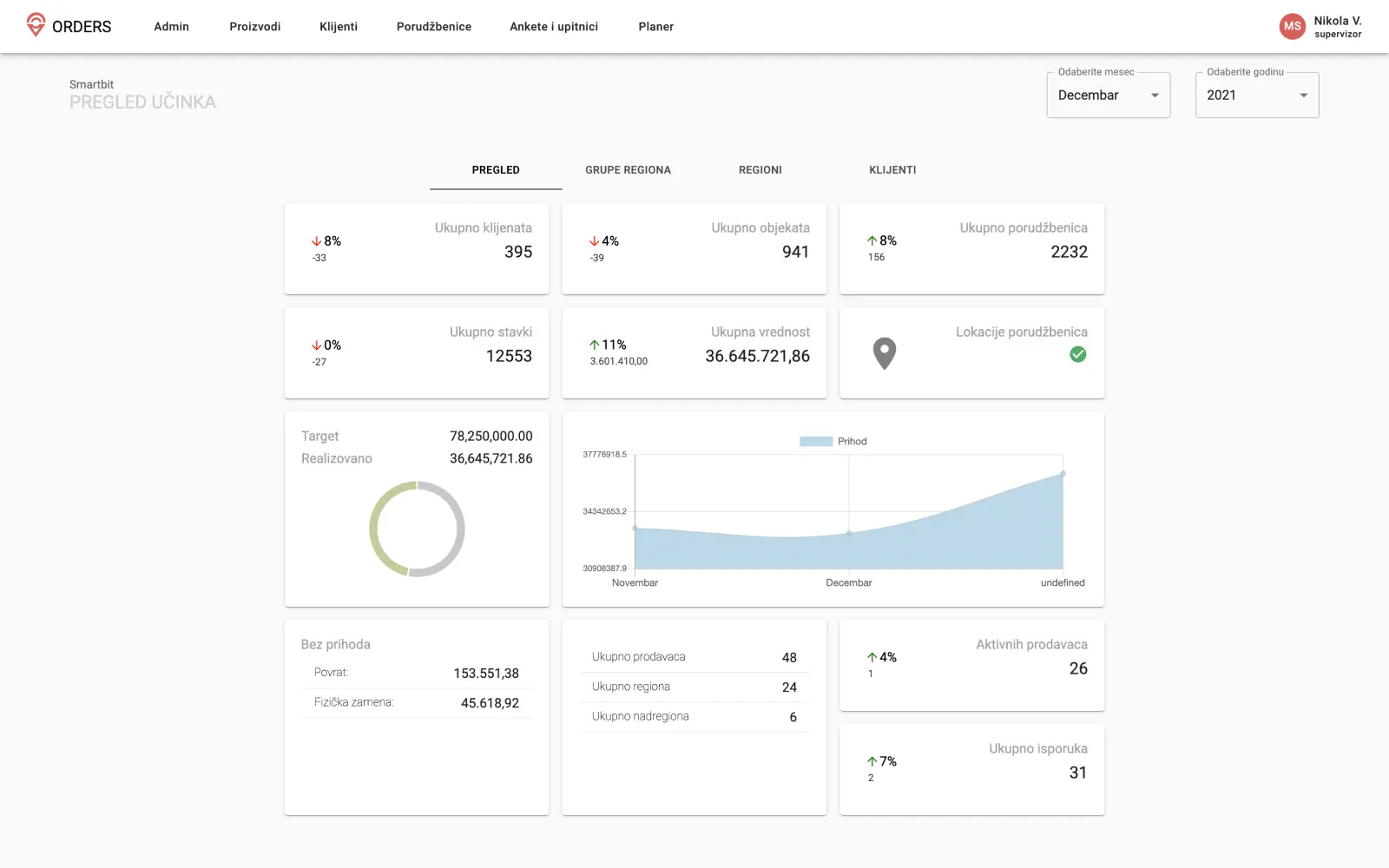Switch to the Klijenti tab
The image size is (1389, 868).
point(892,170)
